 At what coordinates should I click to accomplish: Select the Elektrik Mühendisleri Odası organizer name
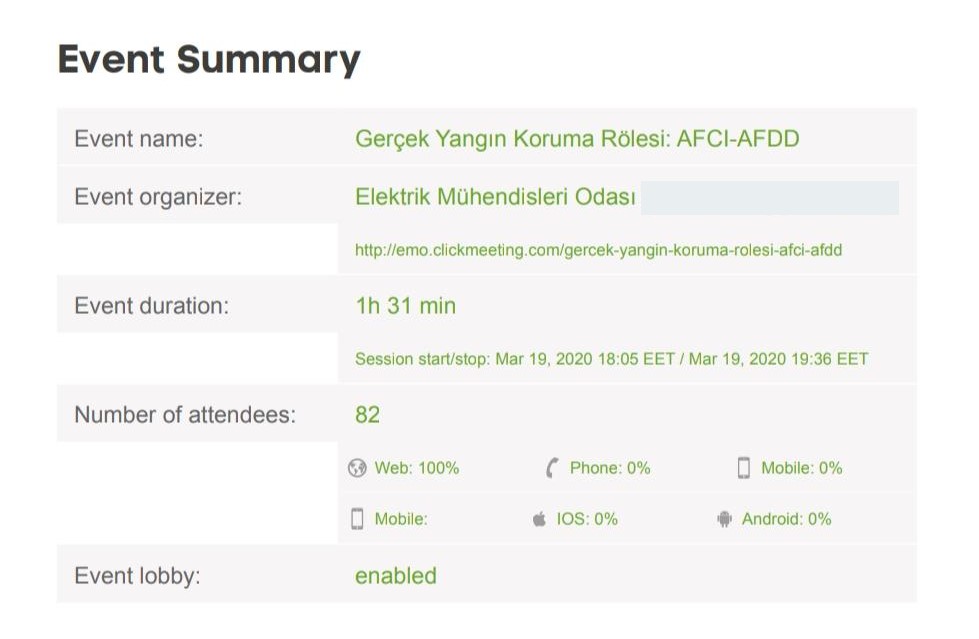pyautogui.click(x=495, y=197)
